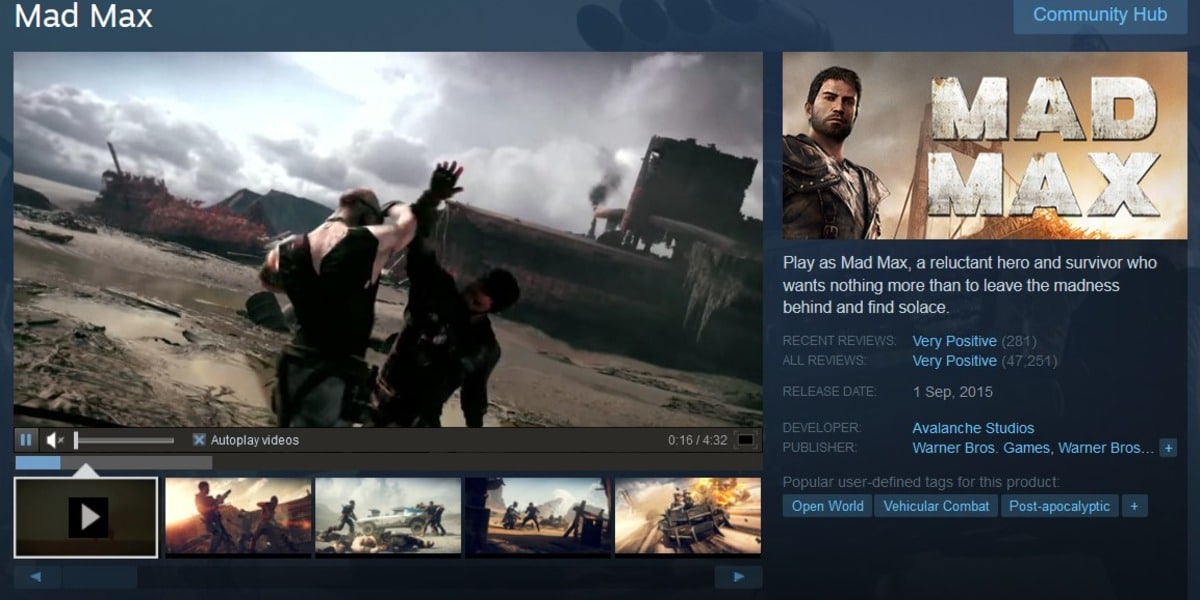View Very Positive recent reviews
The image size is (1200, 600).
[955, 341]
